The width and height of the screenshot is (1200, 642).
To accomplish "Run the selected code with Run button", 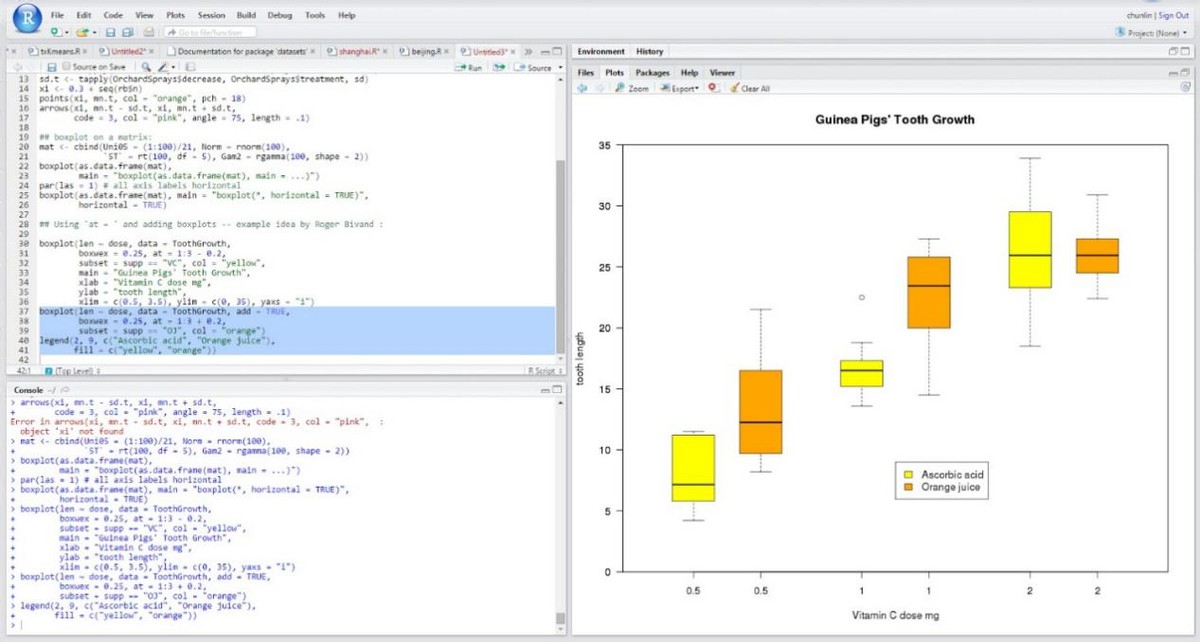I will pyautogui.click(x=469, y=67).
